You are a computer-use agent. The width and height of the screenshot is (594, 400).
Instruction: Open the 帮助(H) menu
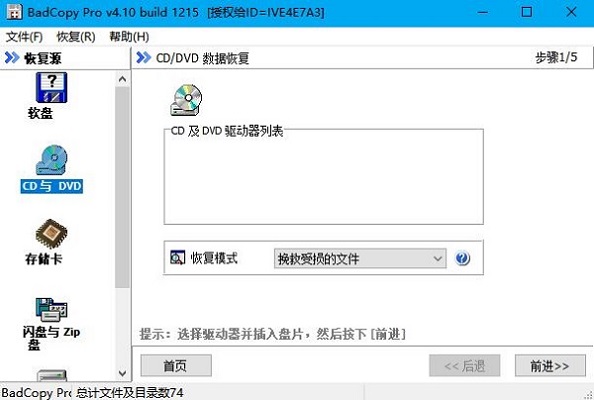click(129, 37)
